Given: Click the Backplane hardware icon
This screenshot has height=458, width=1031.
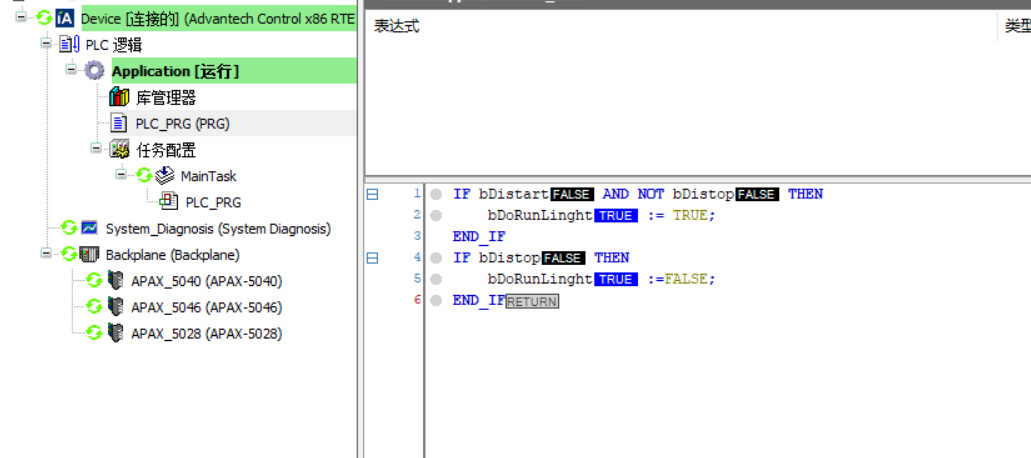Looking at the screenshot, I should pyautogui.click(x=90, y=255).
